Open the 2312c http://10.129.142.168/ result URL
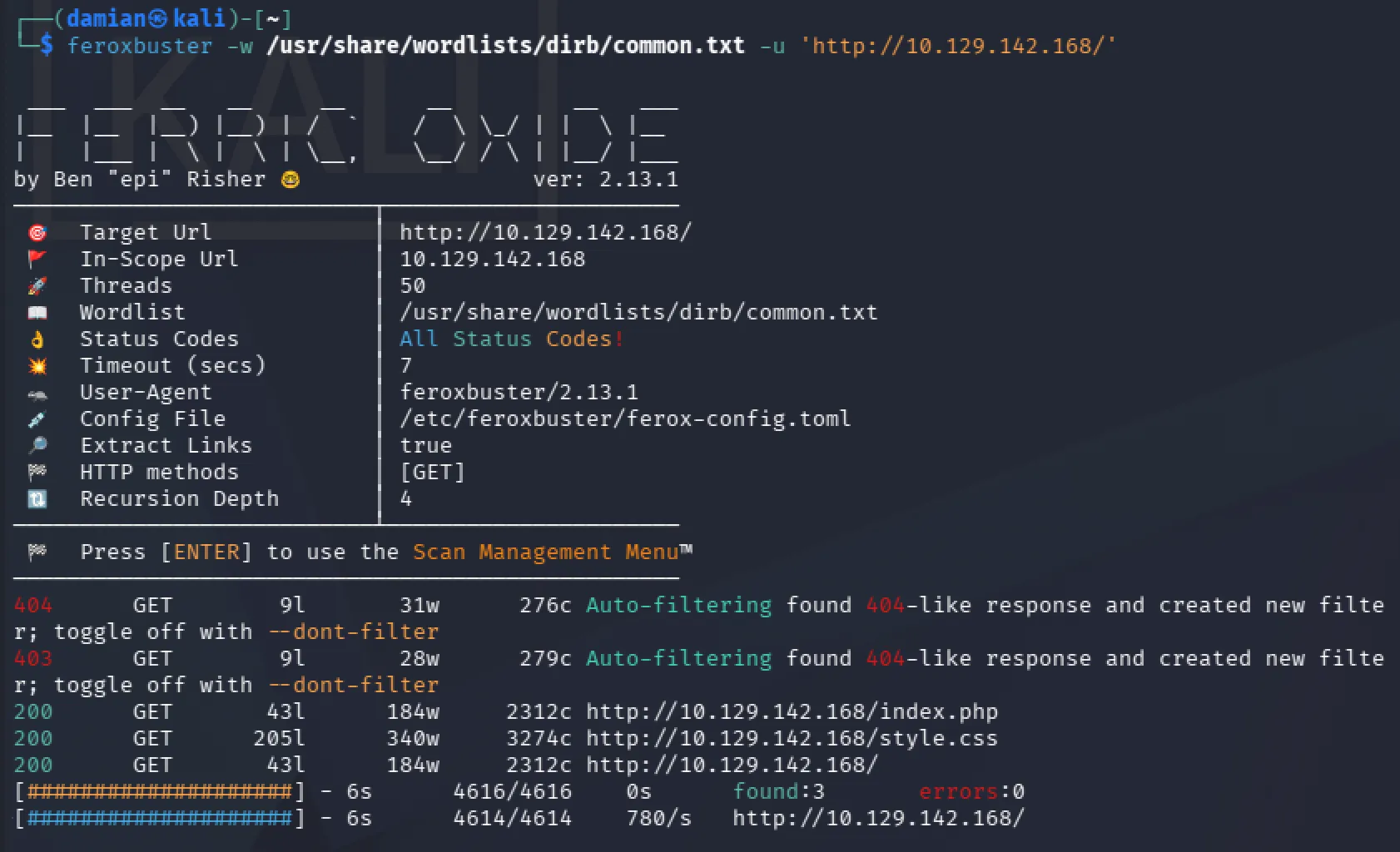This screenshot has height=852, width=1400. 732,765
